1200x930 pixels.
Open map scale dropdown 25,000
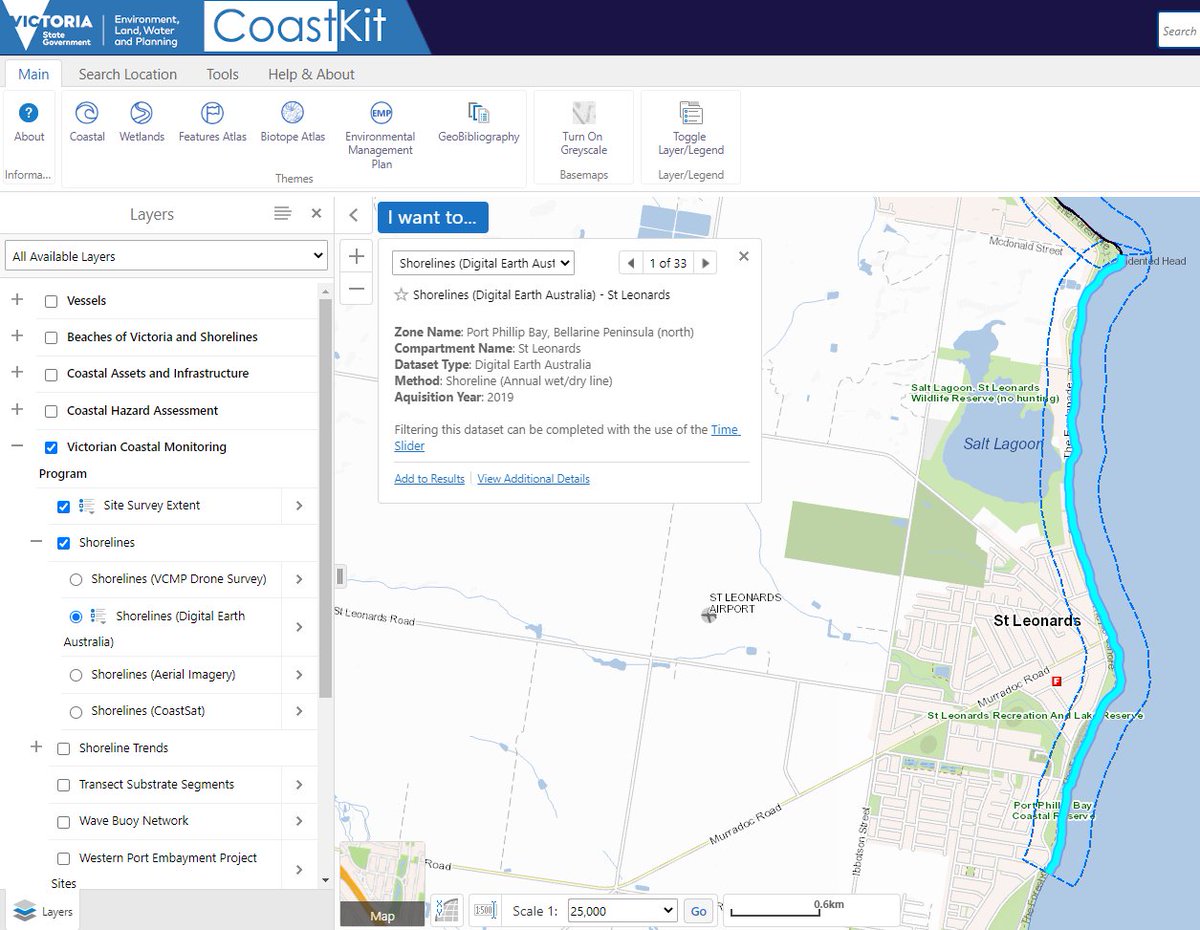pos(621,911)
